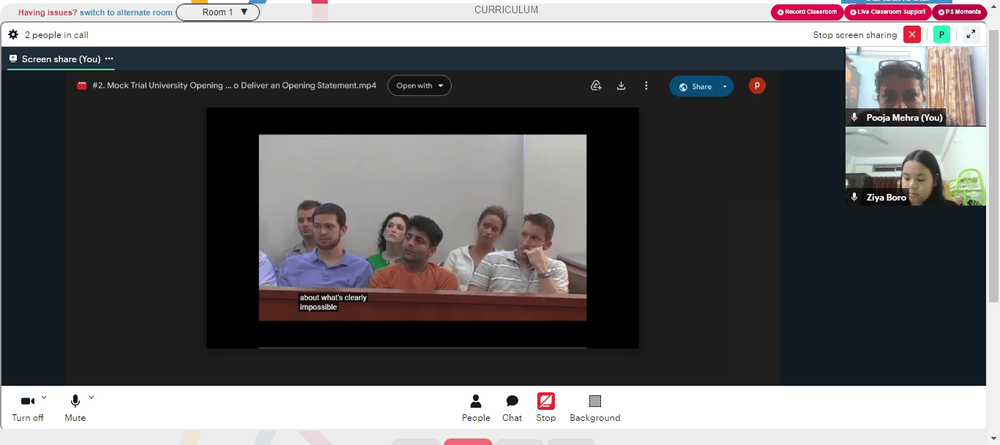Open the 'Open with' dropdown
This screenshot has width=1000, height=445.
click(419, 85)
